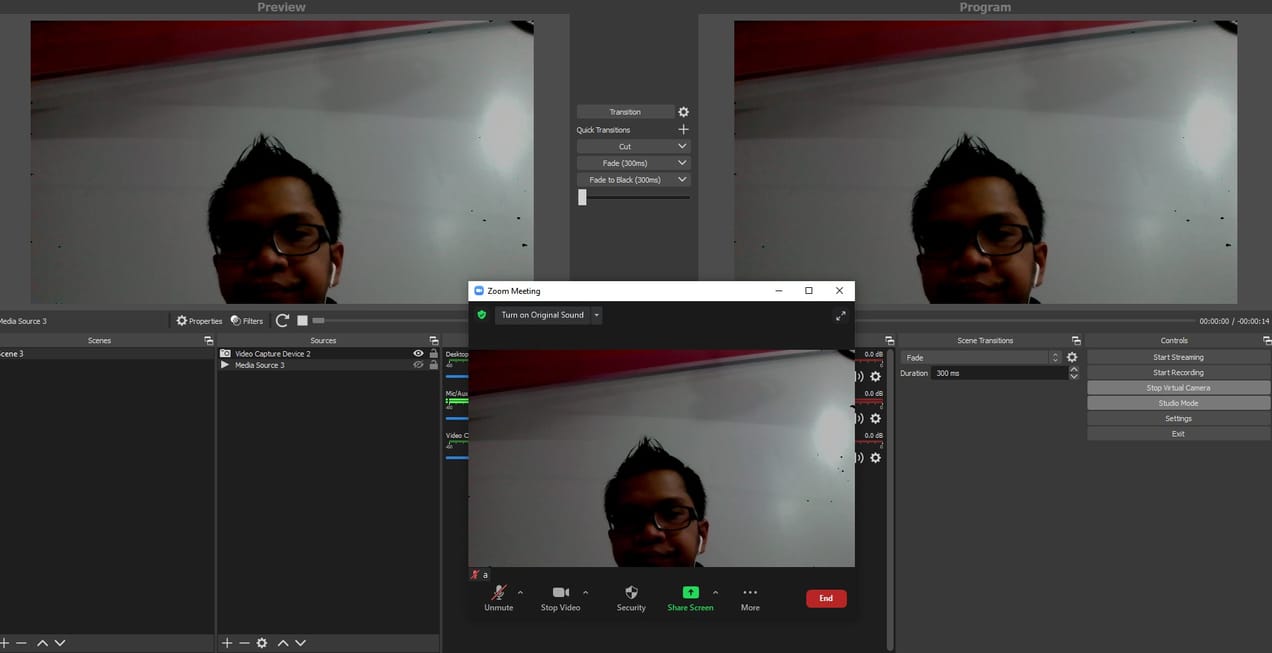Show the Media Source 3 source

point(417,364)
